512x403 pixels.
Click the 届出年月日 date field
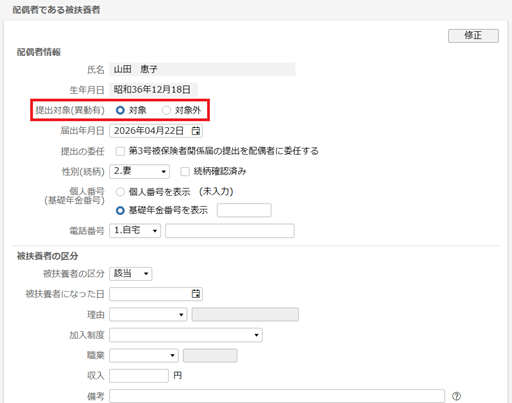tap(156, 131)
